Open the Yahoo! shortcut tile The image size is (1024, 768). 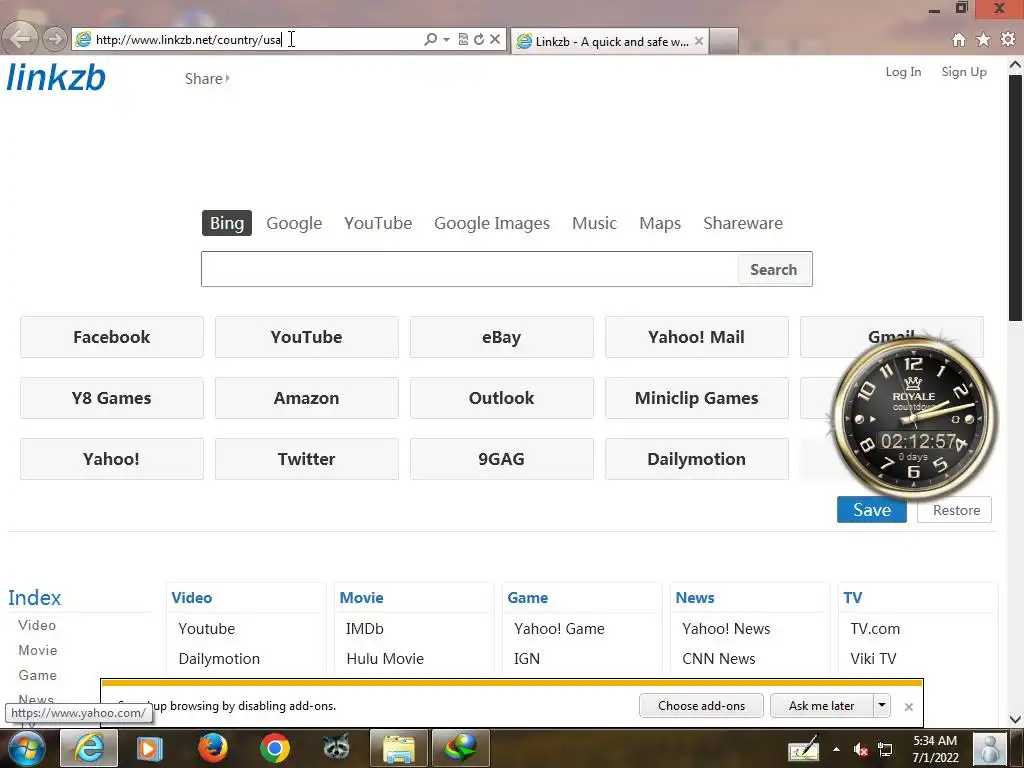[x=112, y=458]
